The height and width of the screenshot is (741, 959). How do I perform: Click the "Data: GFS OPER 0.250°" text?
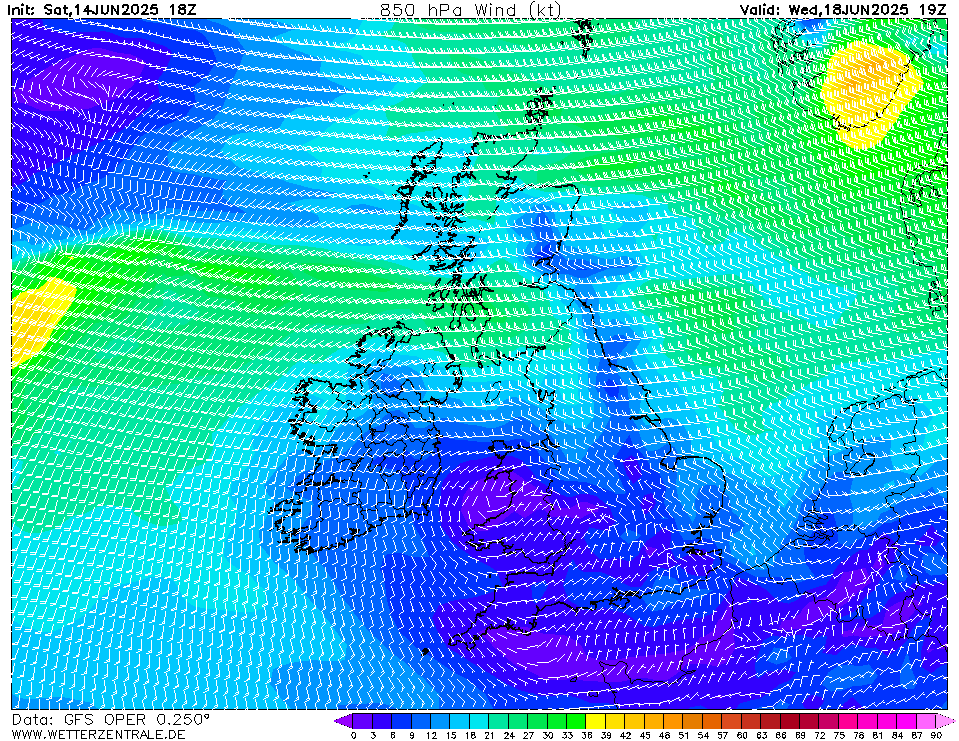[x=111, y=720]
